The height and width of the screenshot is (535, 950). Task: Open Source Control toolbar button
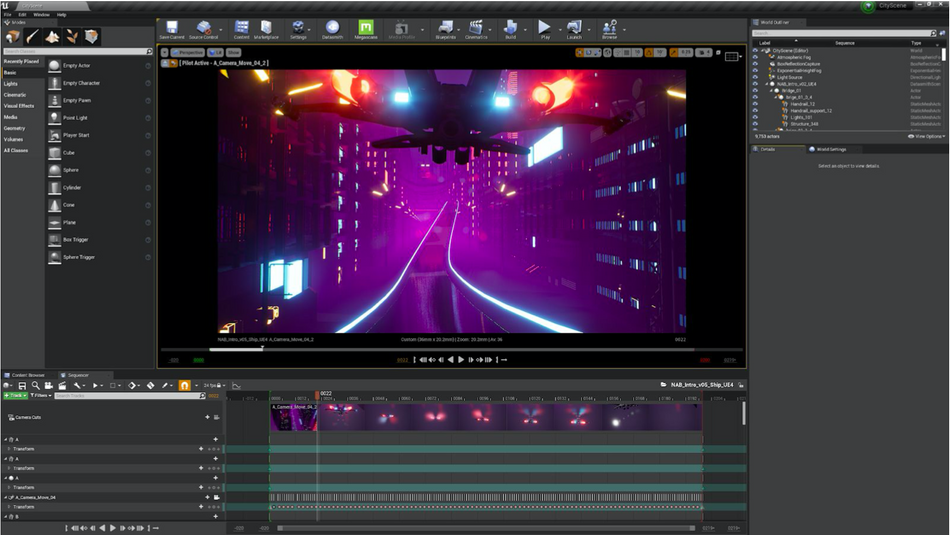click(204, 29)
